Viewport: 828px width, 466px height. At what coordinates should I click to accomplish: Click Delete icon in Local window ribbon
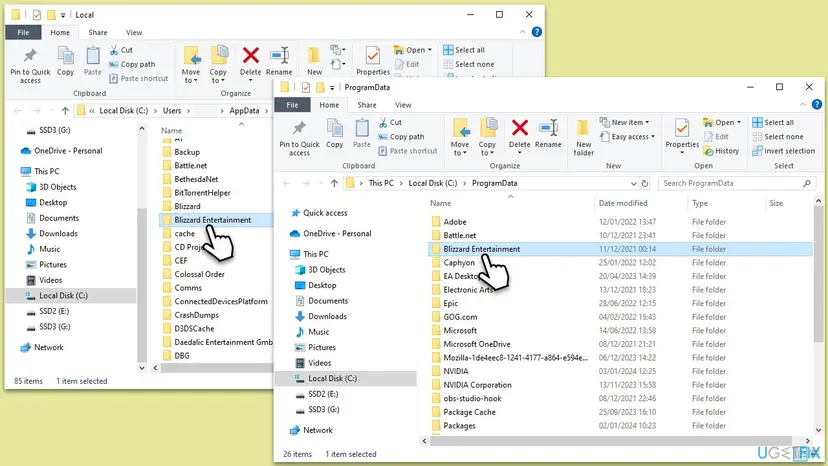pyautogui.click(x=250, y=55)
